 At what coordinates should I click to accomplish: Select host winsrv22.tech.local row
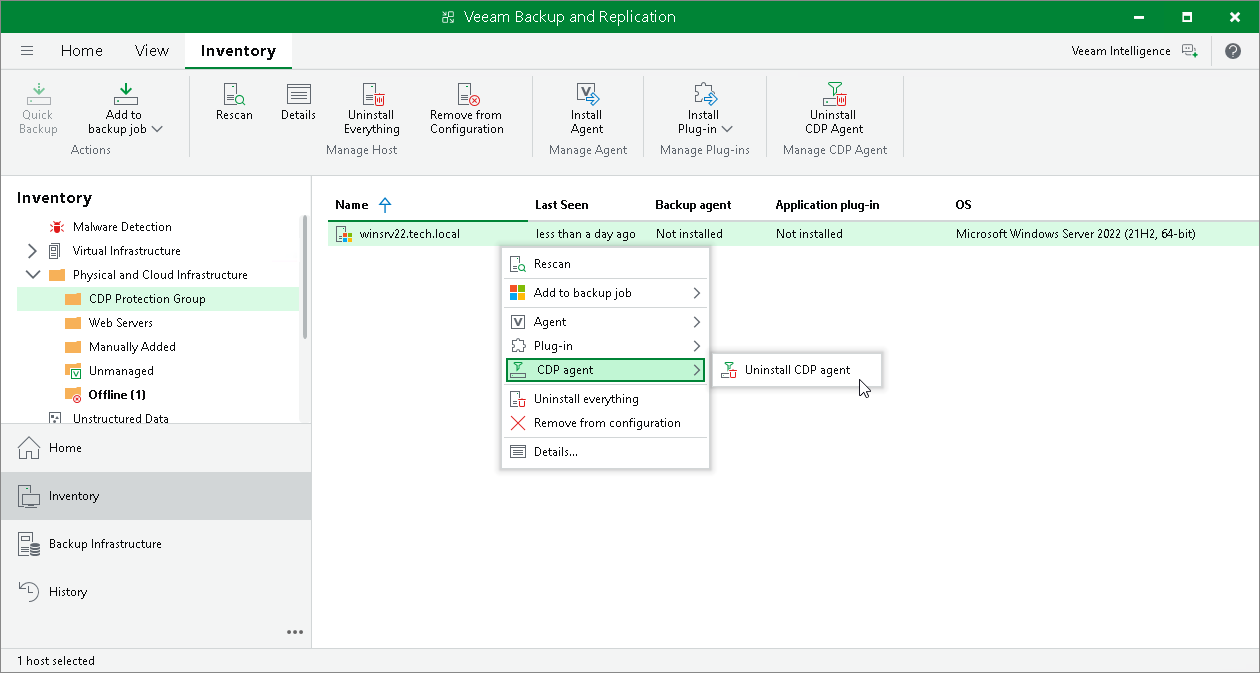(793, 234)
